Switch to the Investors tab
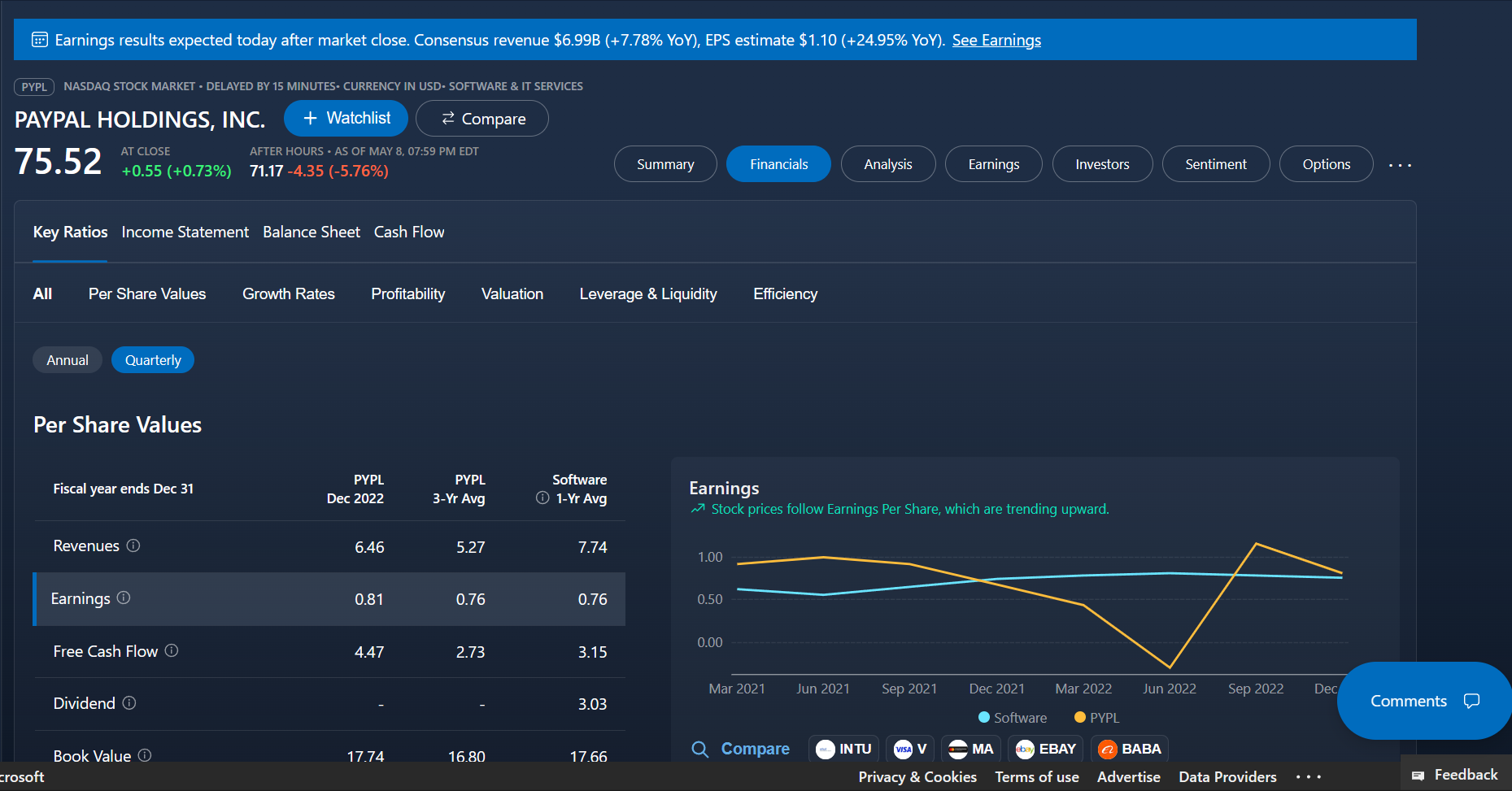The width and height of the screenshot is (1512, 791). pyautogui.click(x=1102, y=164)
